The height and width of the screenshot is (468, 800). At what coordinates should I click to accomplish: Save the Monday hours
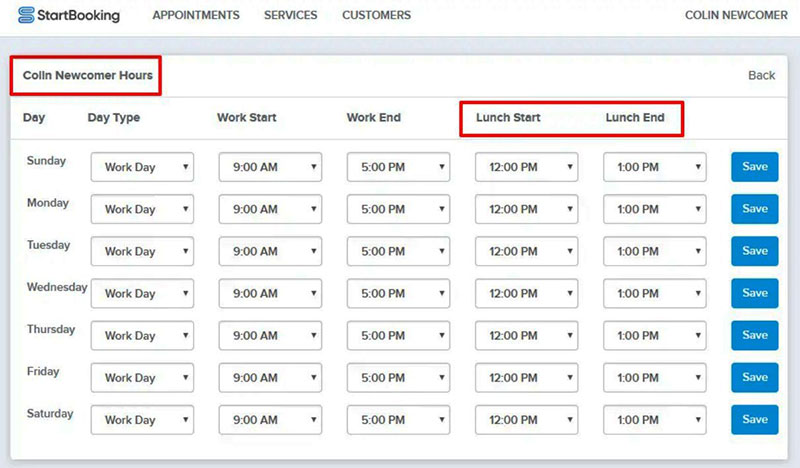pyautogui.click(x=755, y=209)
